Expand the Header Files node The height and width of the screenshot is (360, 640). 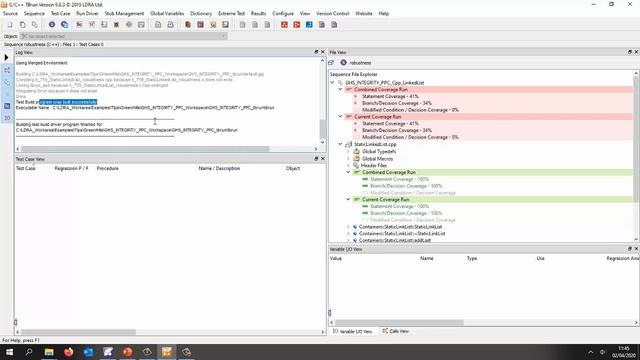348,165
